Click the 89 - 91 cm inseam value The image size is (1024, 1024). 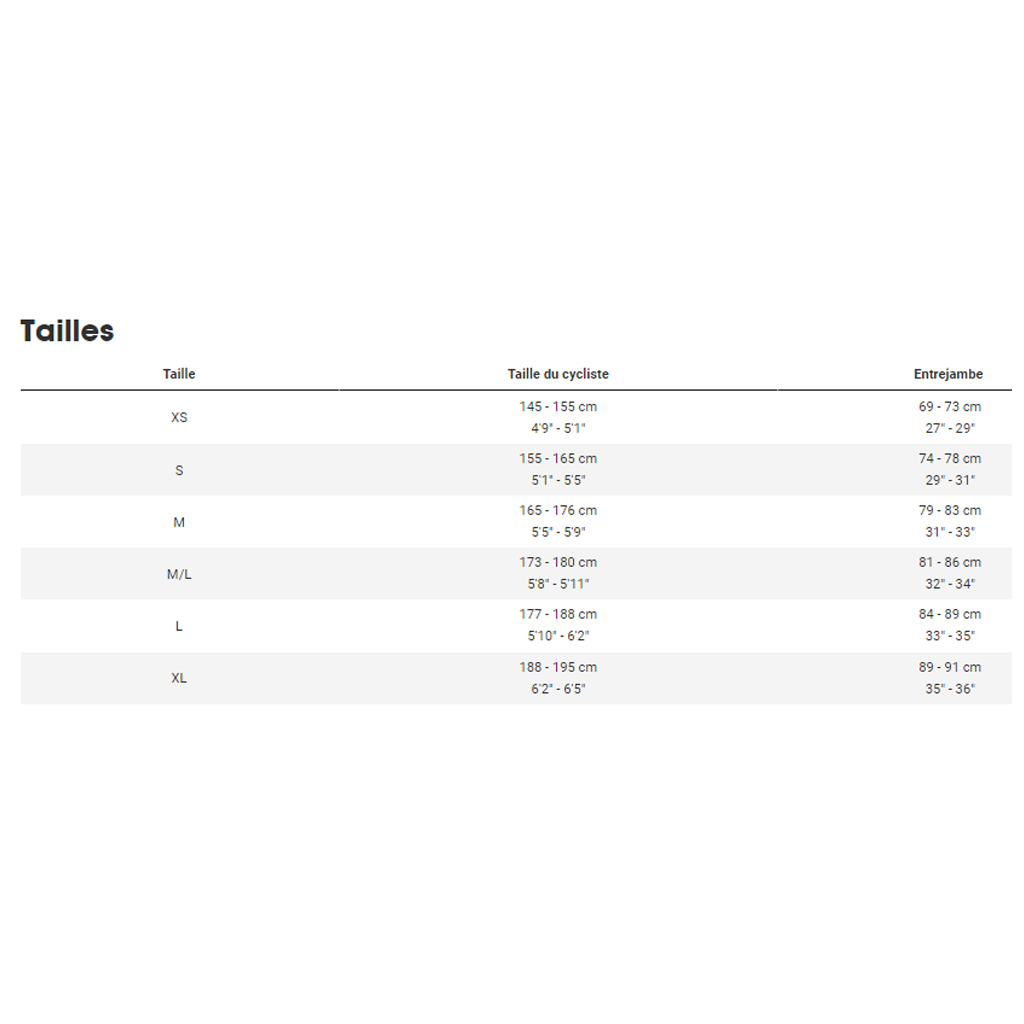point(950,667)
